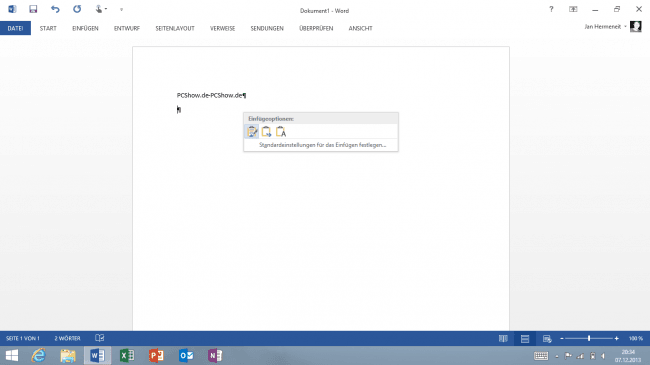This screenshot has width=650, height=365.
Task: Open the ANSICHT ribbon tab
Action: click(360, 28)
